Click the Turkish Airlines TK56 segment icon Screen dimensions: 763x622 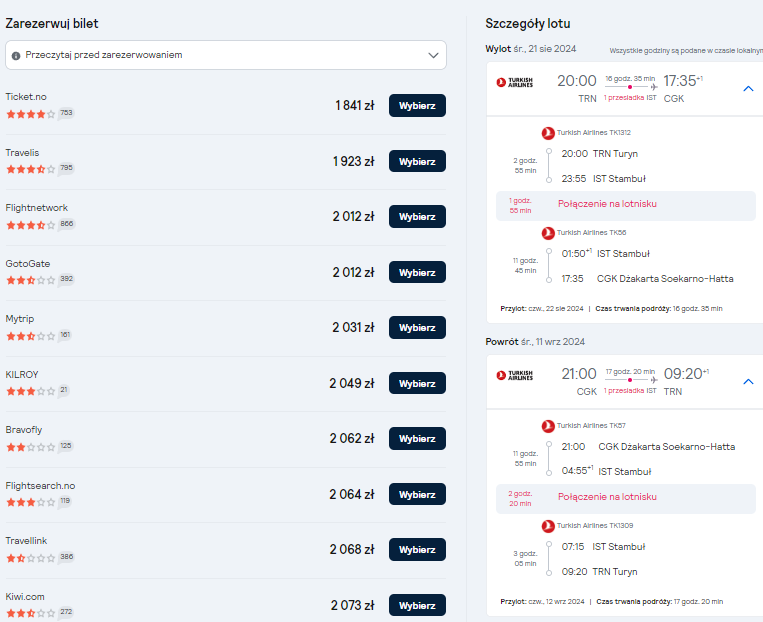click(x=548, y=233)
